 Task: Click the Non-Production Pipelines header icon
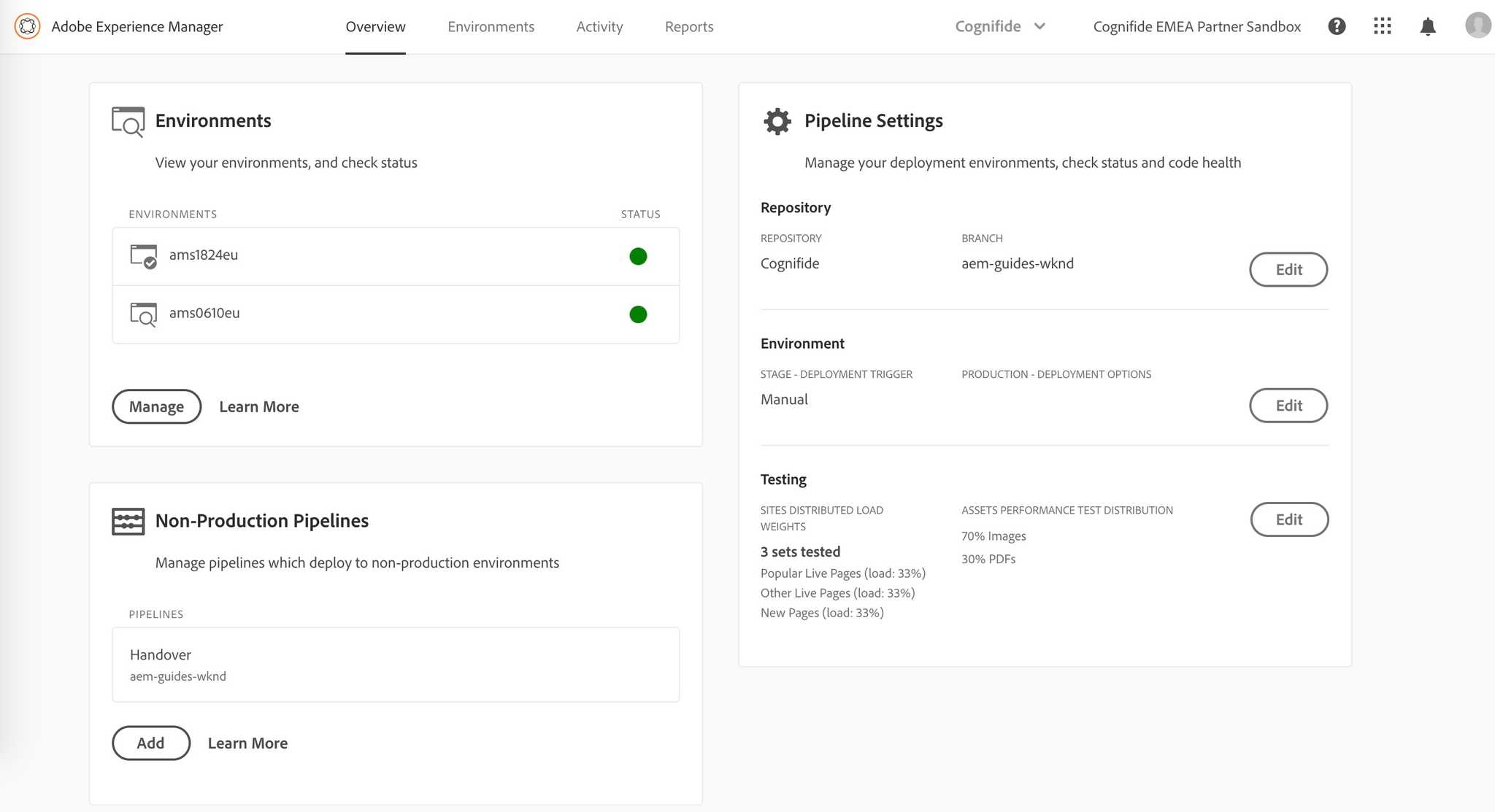(128, 521)
